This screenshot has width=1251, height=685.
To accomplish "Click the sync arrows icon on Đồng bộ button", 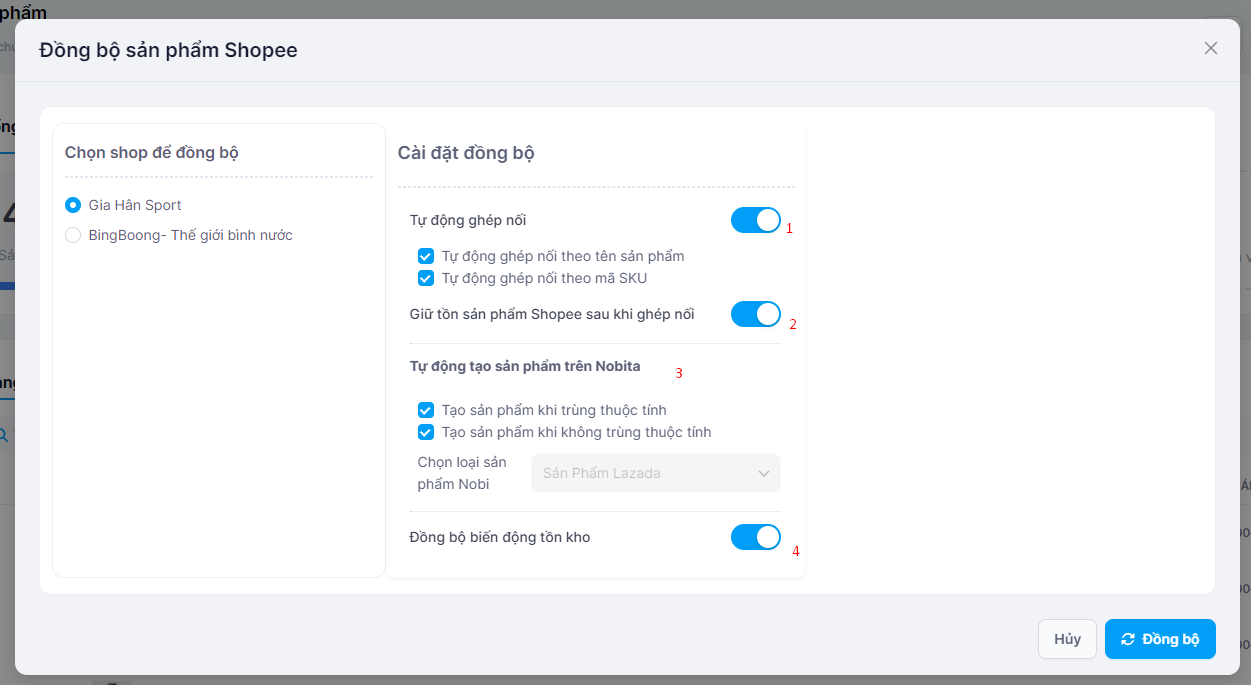I will point(1128,639).
